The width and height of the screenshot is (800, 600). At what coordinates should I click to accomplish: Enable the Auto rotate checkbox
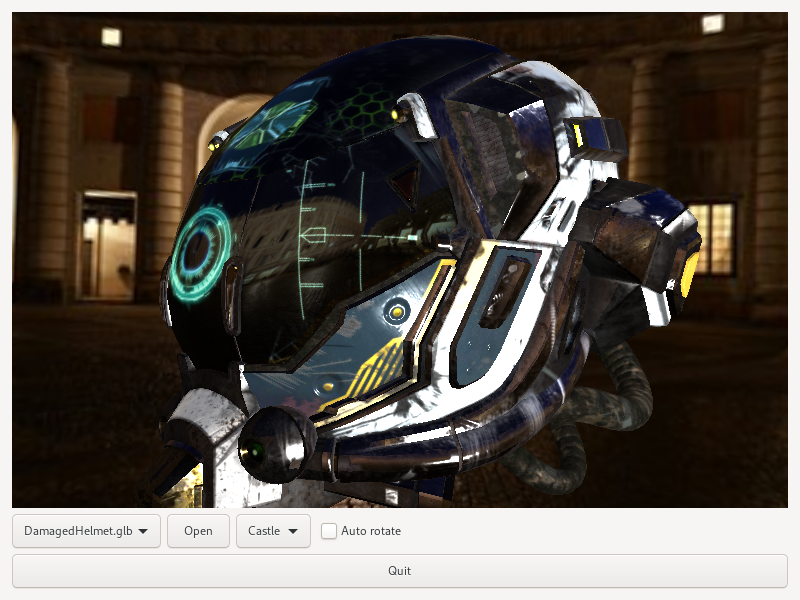(x=329, y=531)
